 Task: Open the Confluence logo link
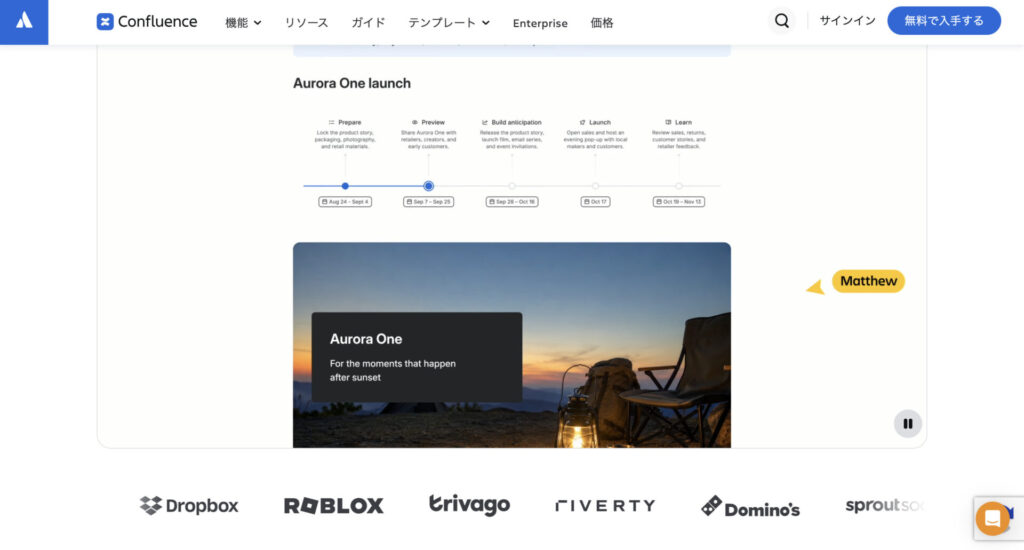[x=147, y=22]
